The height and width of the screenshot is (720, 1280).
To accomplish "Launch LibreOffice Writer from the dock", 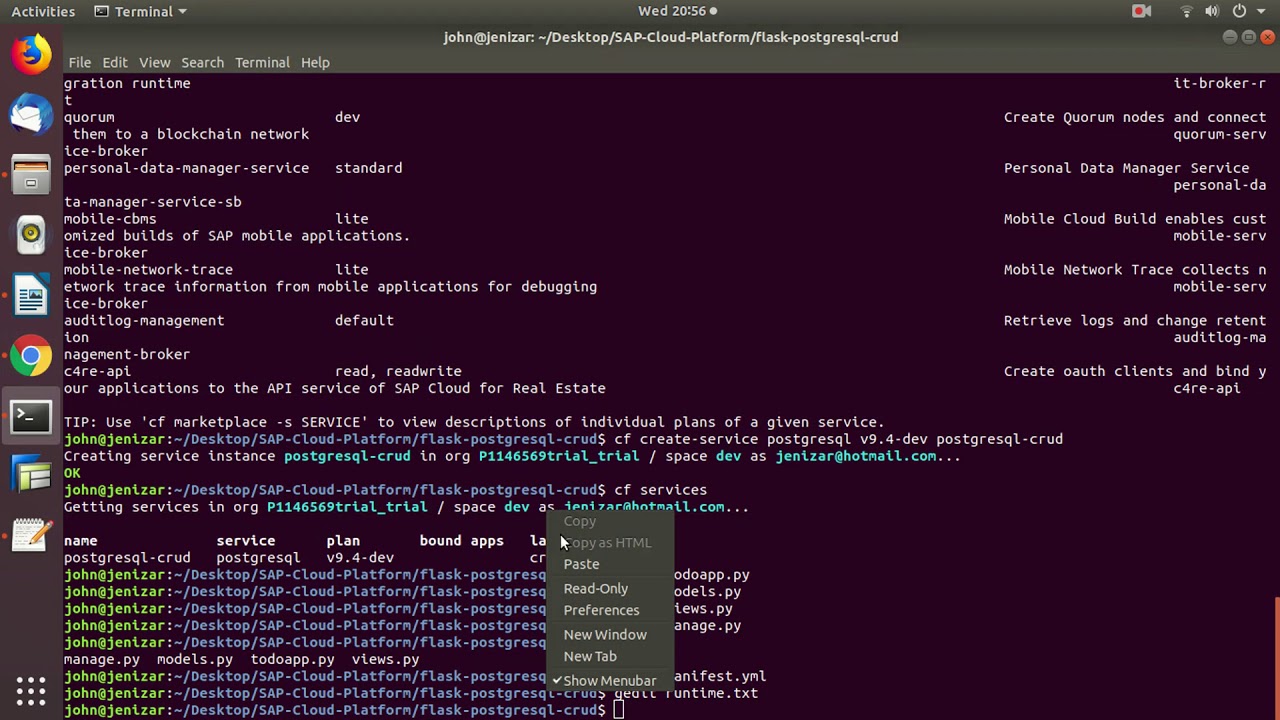I will tap(31, 295).
